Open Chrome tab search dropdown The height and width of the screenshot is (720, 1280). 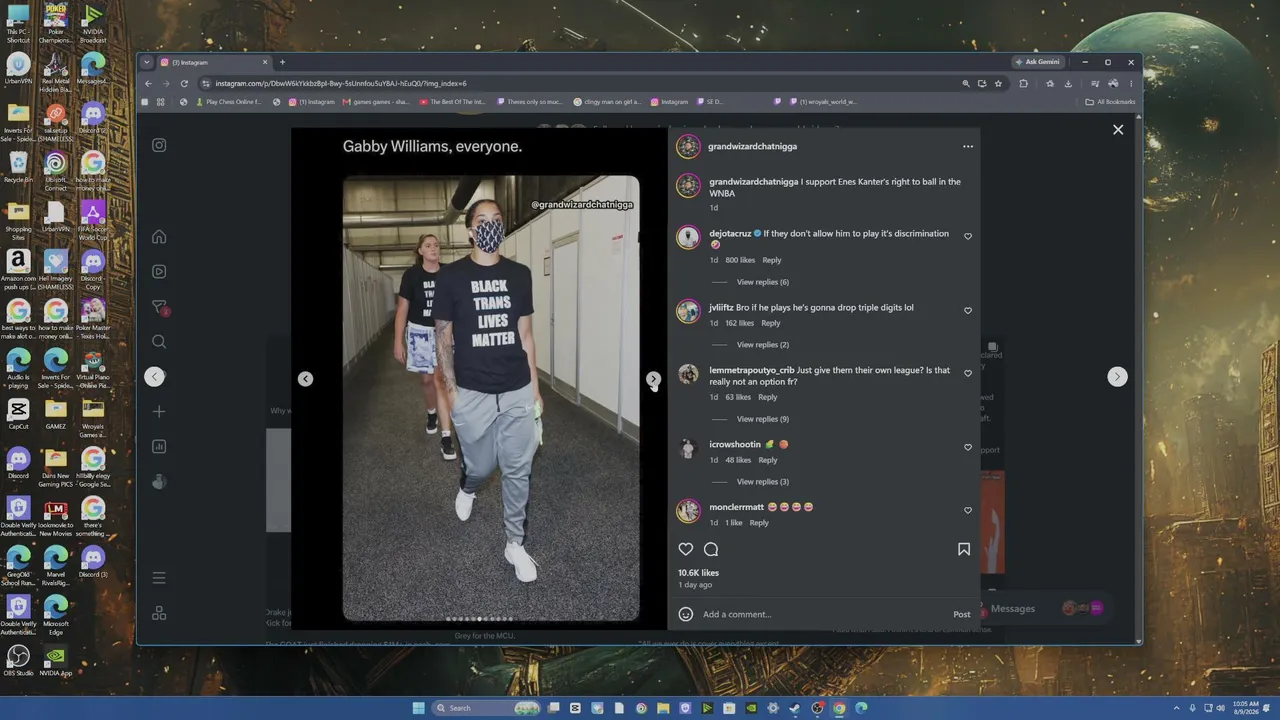[147, 62]
